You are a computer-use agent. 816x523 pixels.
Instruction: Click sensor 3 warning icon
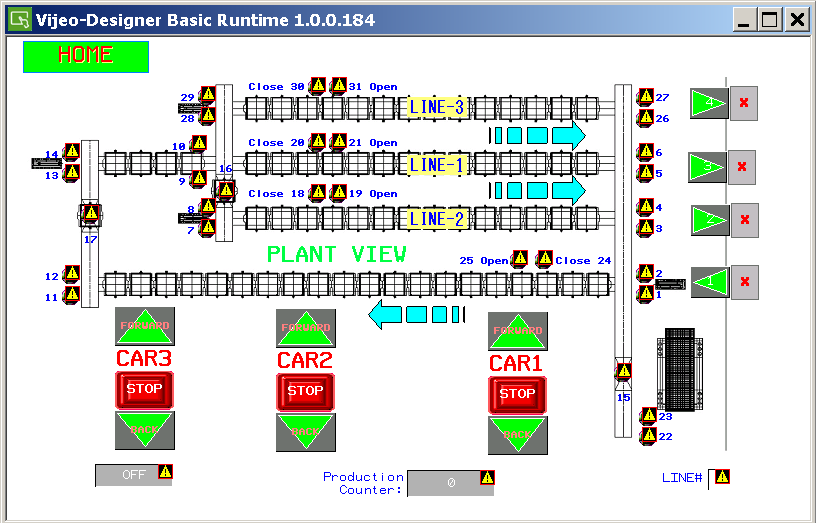[646, 228]
